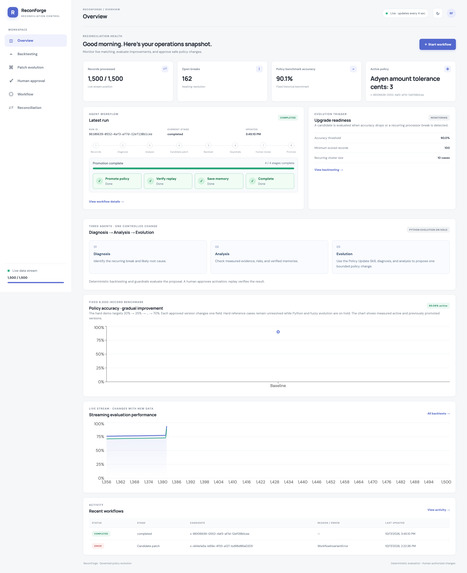
Task: Click the Live updates status pill
Action: 406,14
